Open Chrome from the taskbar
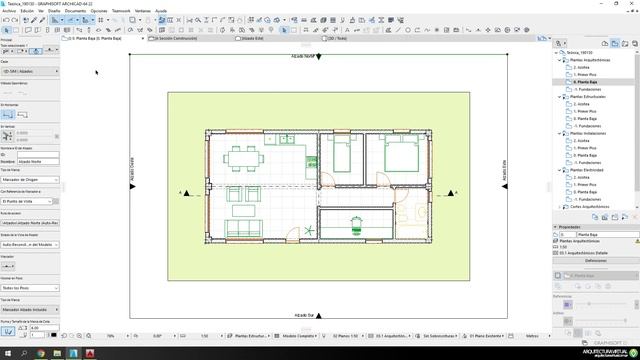This screenshot has width=640, height=360. pos(41,353)
